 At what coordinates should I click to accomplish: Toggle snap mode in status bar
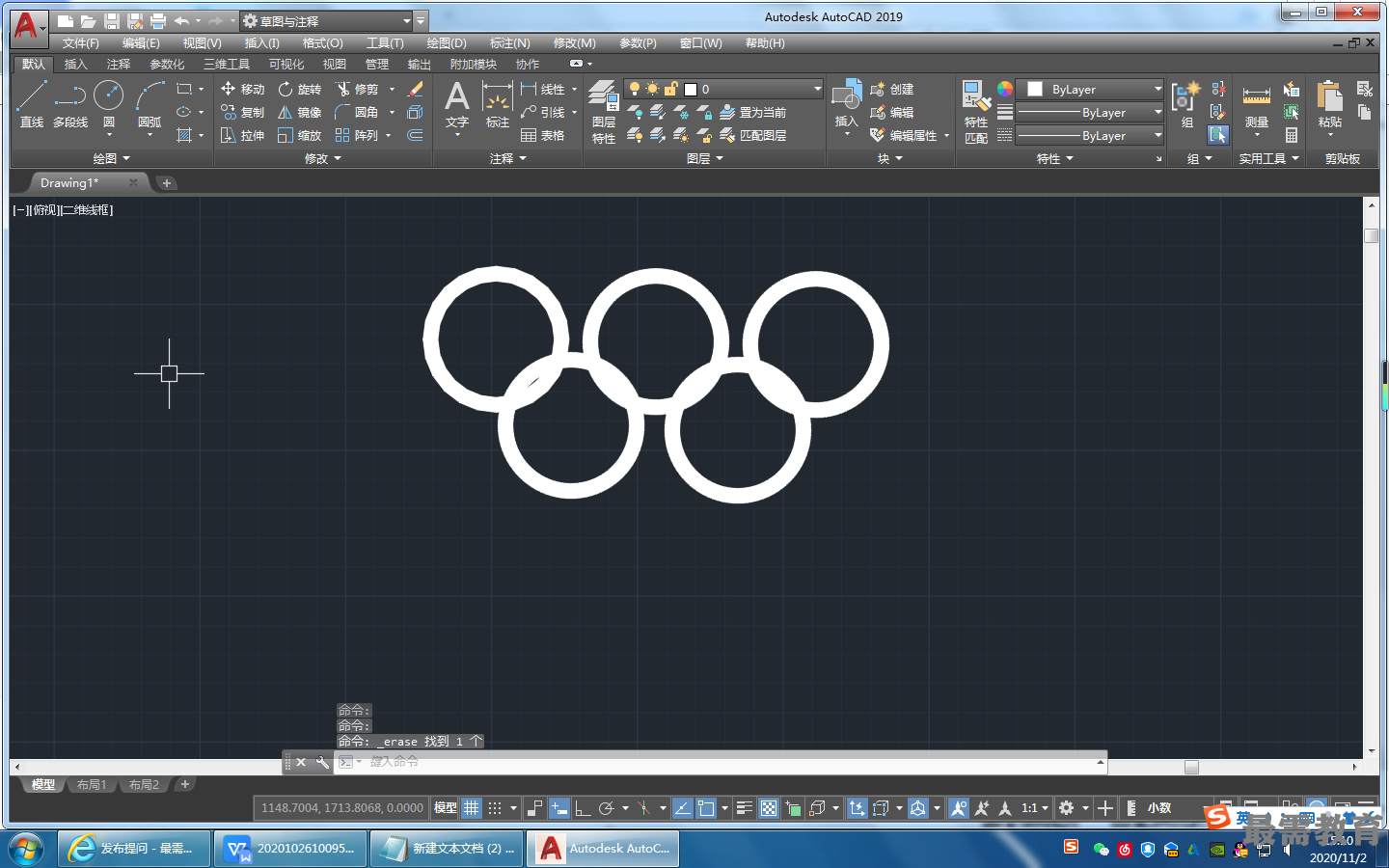(495, 808)
